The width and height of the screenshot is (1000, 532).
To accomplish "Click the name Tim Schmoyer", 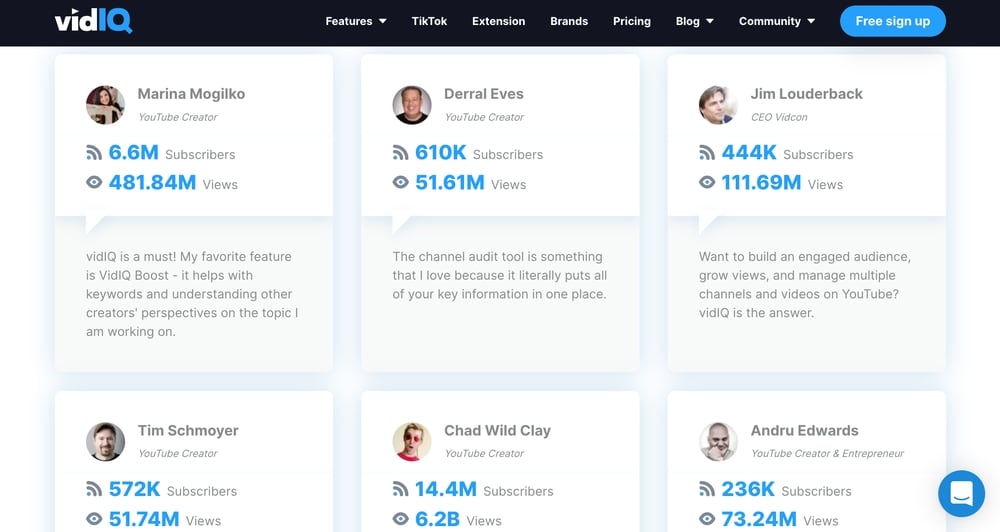I will (x=188, y=431).
